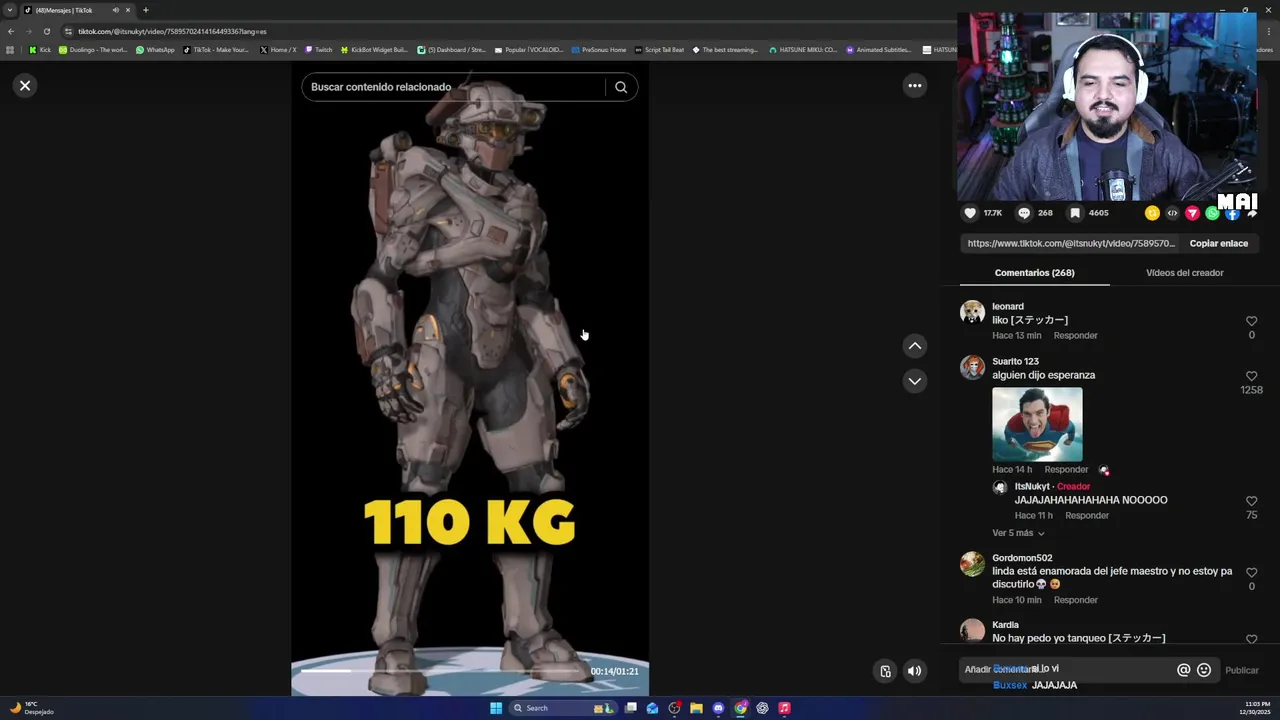Like ItsNukyt creator reply
Viewport: 1280px width, 720px height.
click(x=1251, y=501)
